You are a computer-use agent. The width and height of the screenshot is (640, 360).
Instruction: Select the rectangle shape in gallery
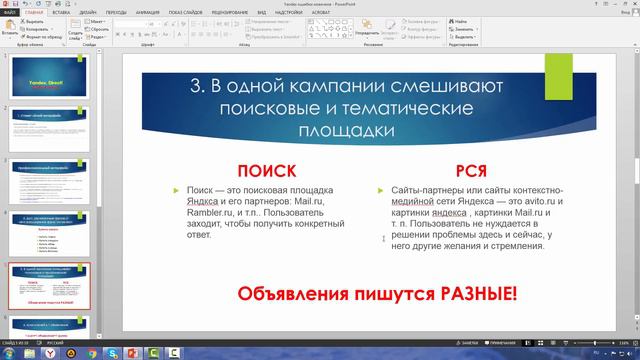click(x=330, y=22)
